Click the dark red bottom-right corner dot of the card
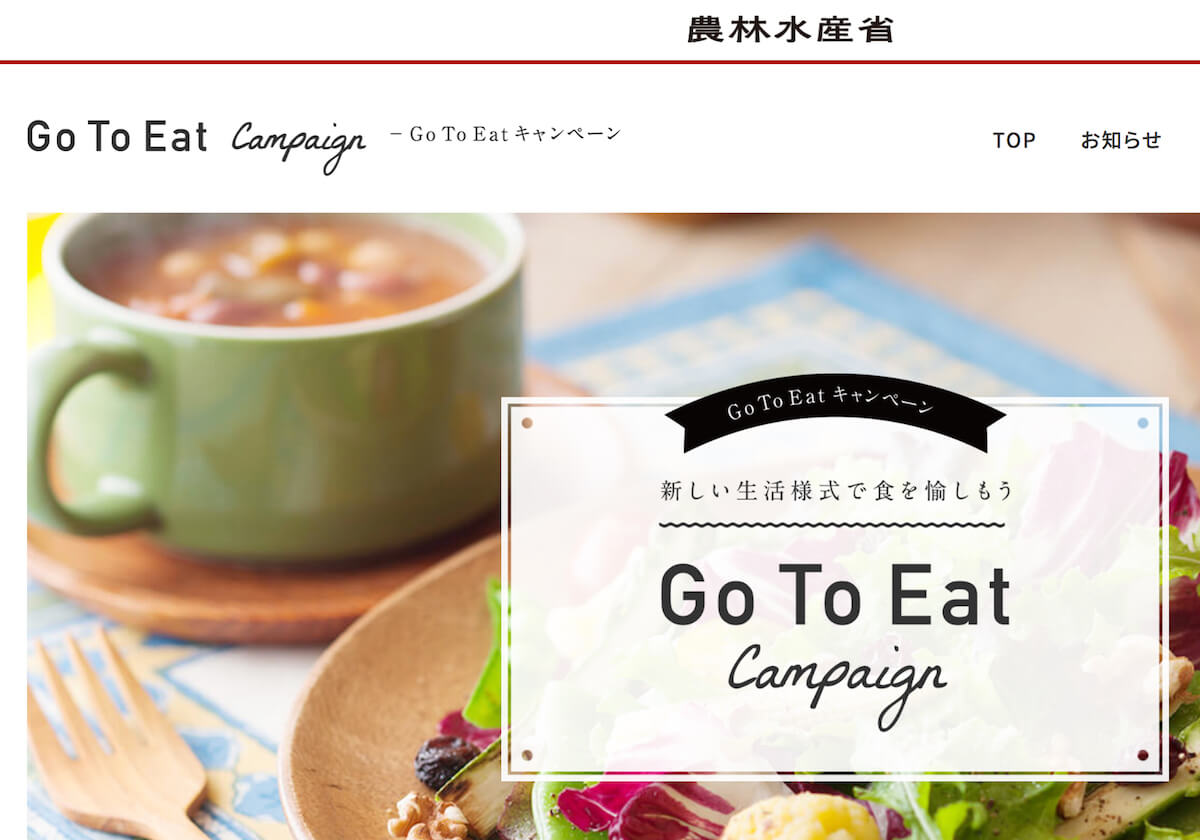 1143,755
